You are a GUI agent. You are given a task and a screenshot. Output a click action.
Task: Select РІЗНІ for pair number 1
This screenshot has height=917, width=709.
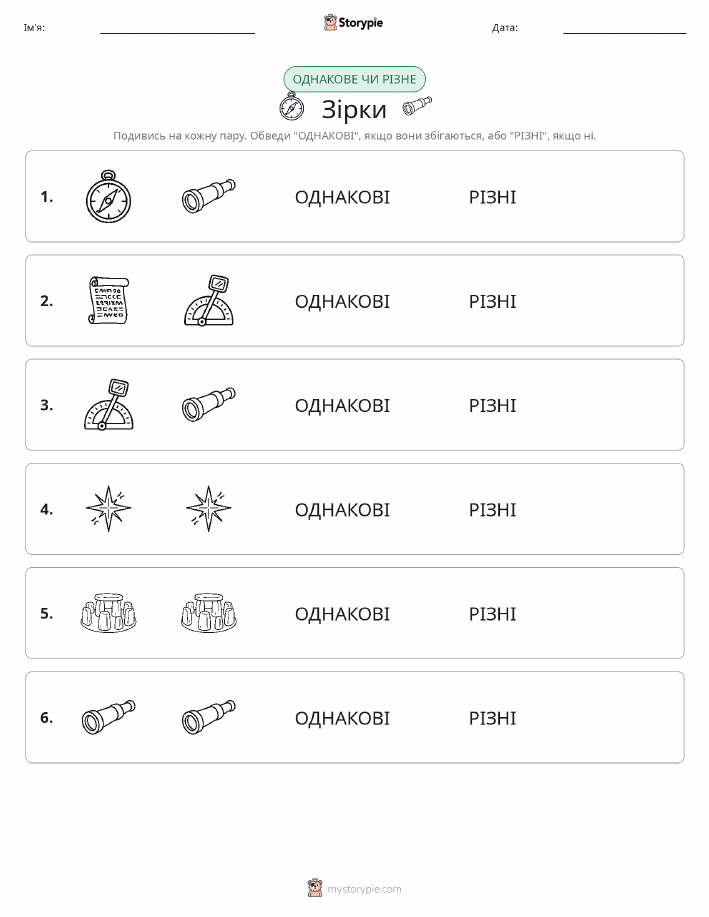coord(493,197)
